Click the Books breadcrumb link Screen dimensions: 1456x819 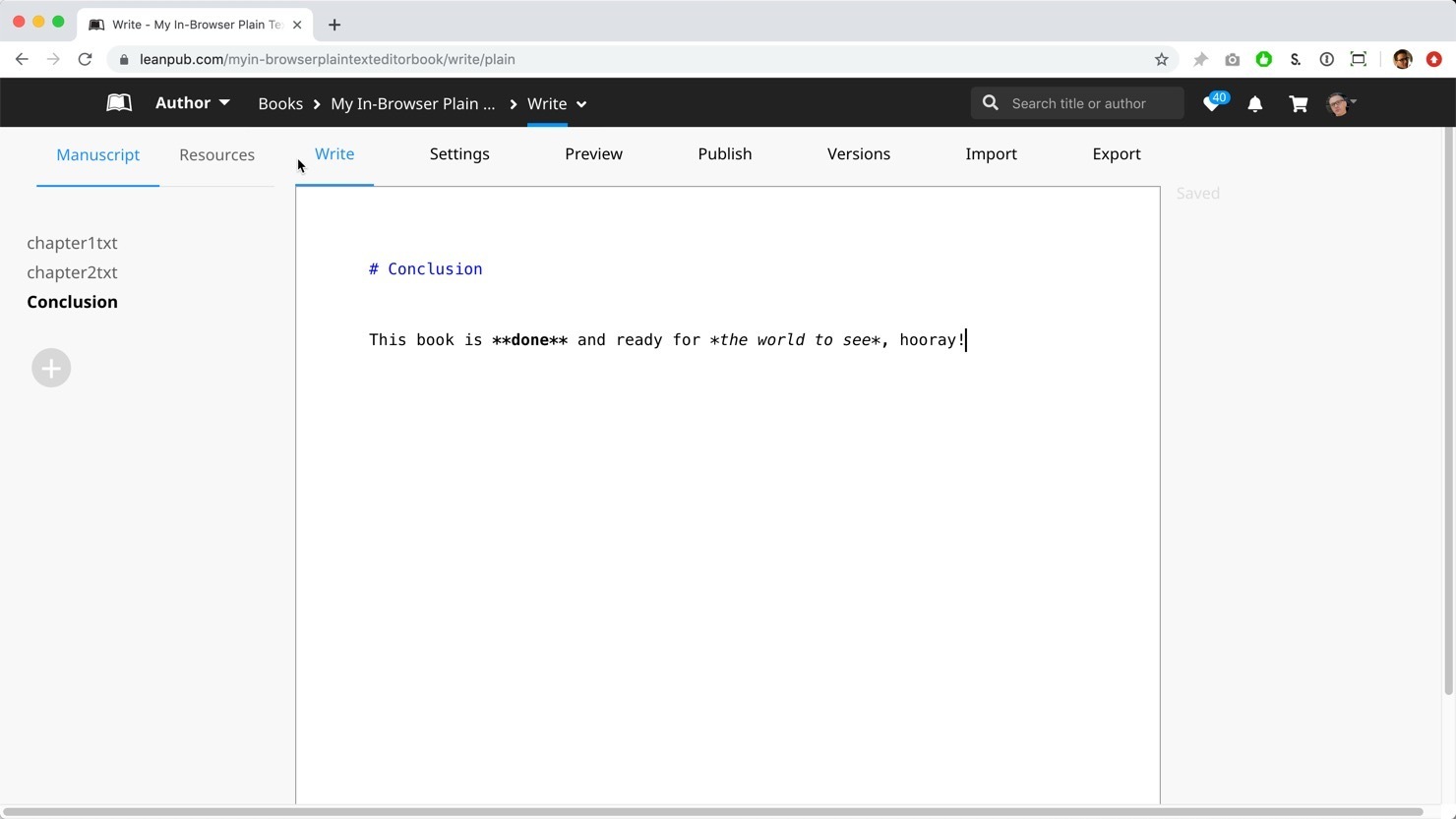[x=280, y=103]
